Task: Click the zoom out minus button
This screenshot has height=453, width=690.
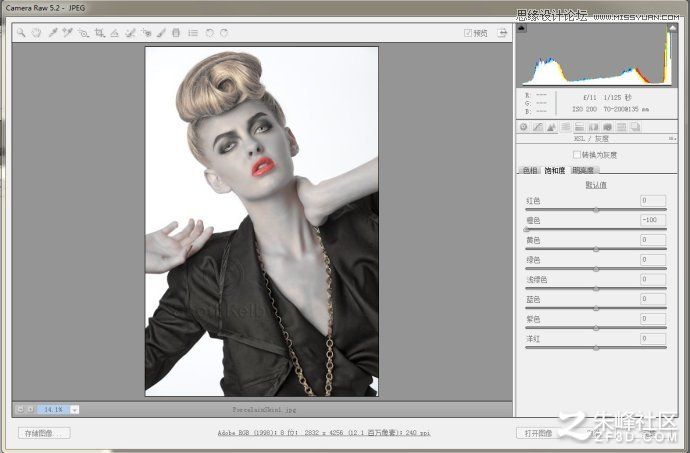Action: click(x=20, y=409)
